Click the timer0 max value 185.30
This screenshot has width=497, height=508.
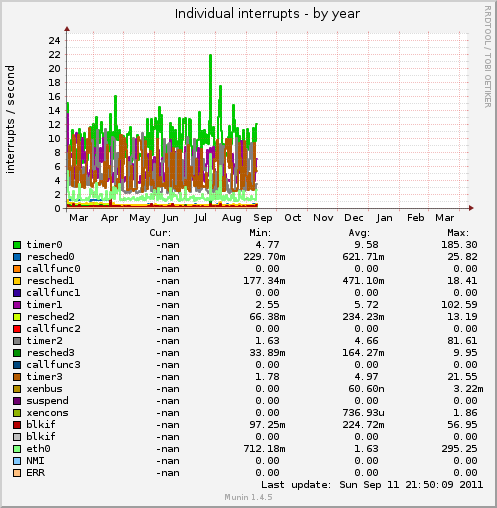pyautogui.click(x=459, y=245)
